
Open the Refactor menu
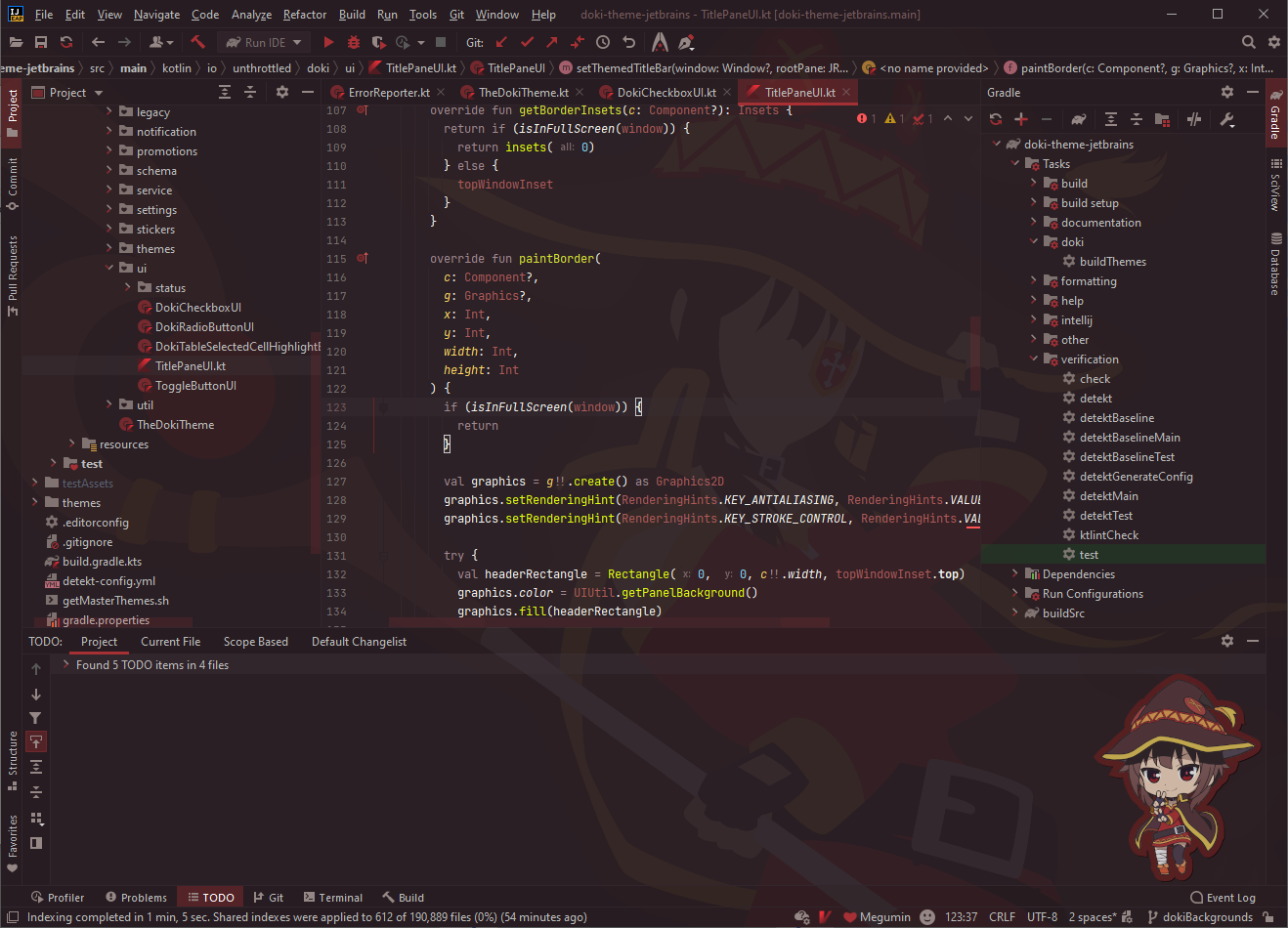click(x=305, y=15)
